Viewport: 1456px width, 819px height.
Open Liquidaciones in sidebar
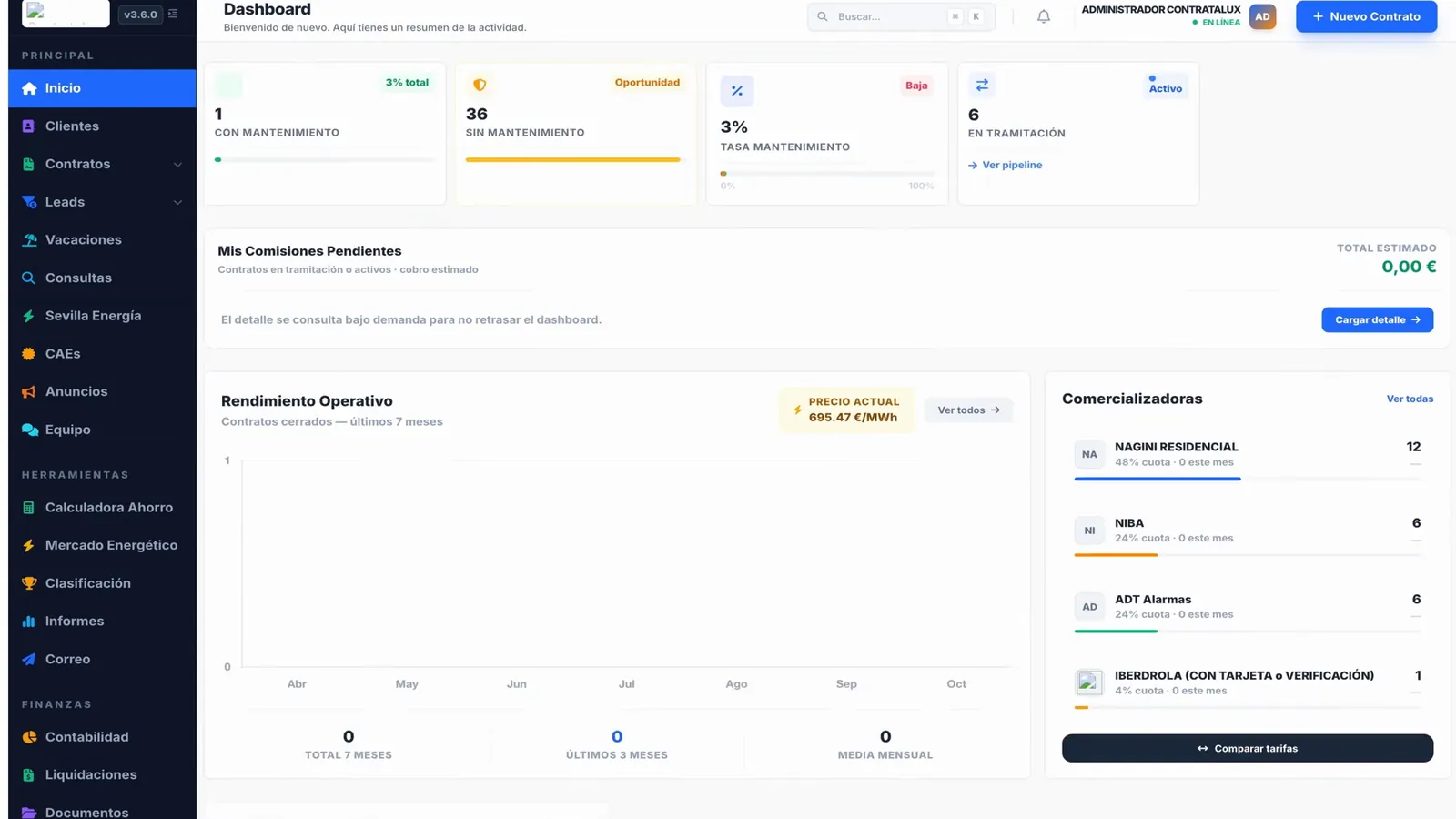coord(102,775)
